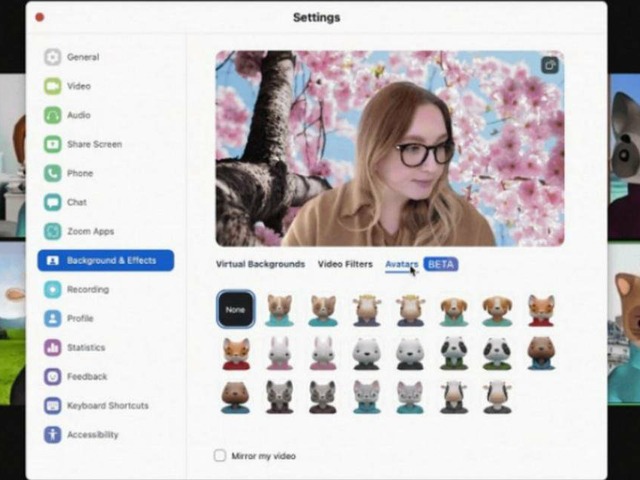Image resolution: width=640 pixels, height=480 pixels.
Task: Open Keyboard Shortcuts settings
Action: tap(107, 405)
